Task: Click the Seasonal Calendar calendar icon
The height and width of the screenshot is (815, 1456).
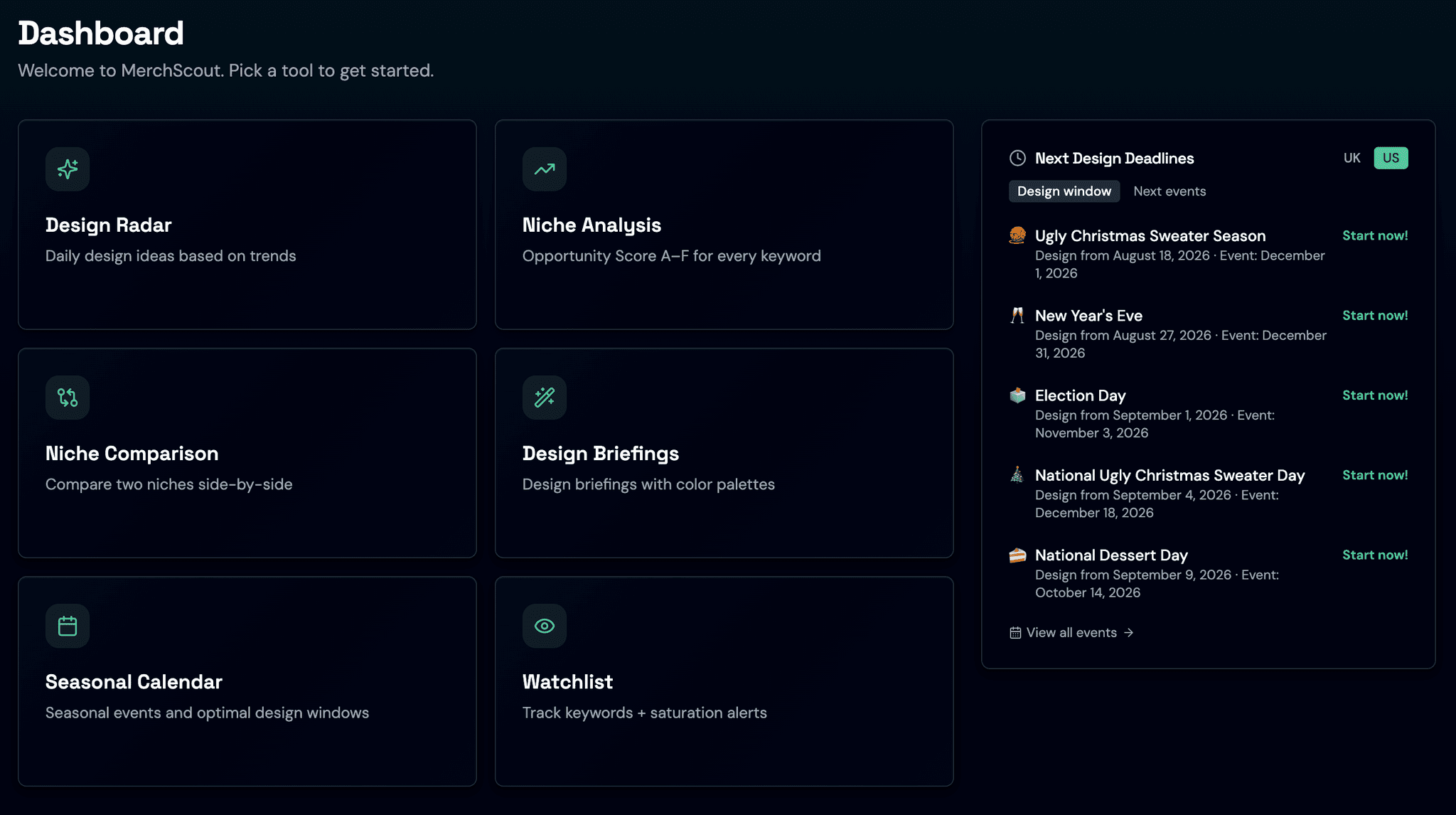Action: tap(68, 626)
